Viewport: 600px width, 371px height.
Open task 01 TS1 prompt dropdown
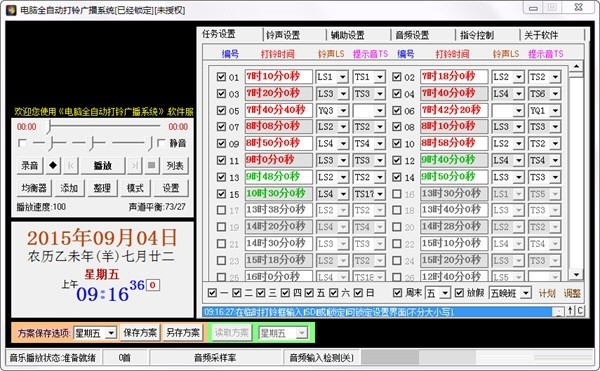click(x=380, y=77)
